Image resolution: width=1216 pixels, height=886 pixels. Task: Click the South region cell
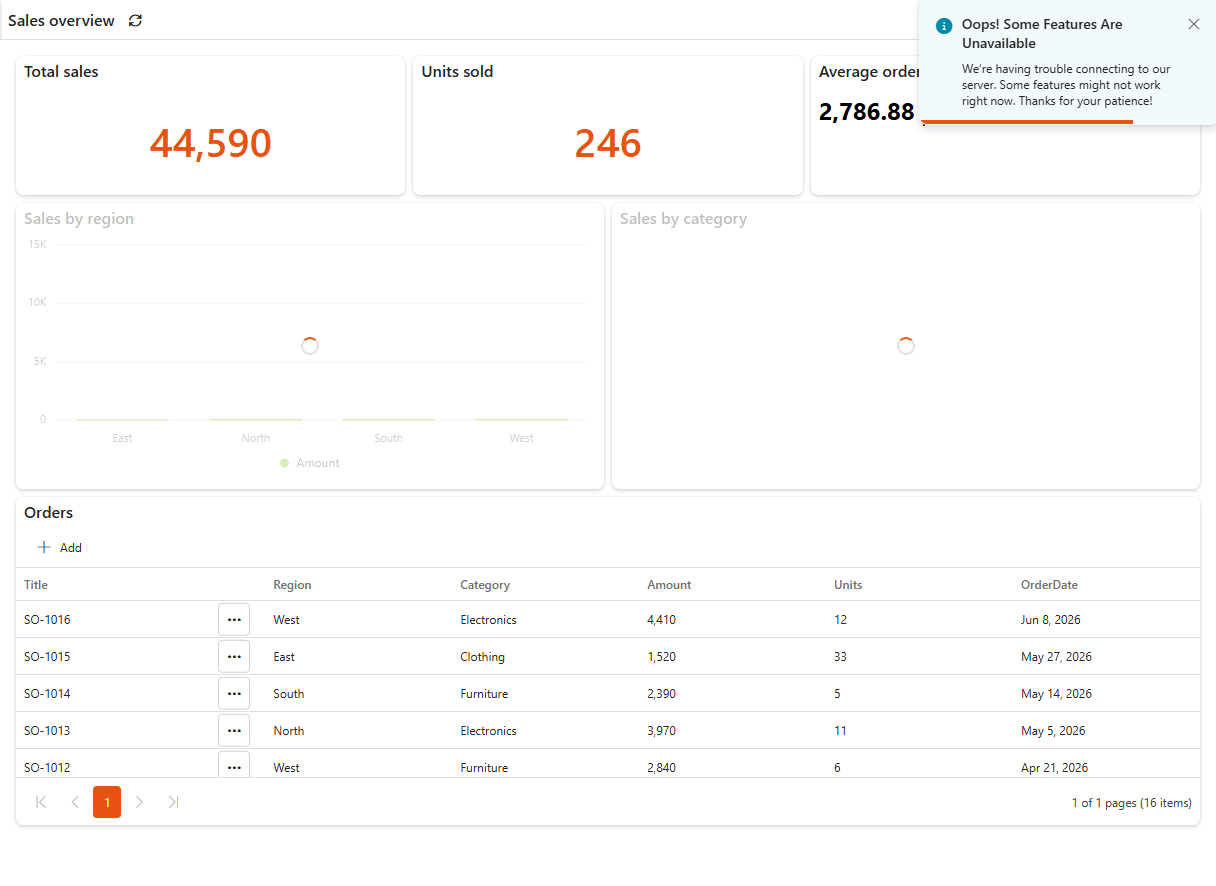[x=288, y=694]
